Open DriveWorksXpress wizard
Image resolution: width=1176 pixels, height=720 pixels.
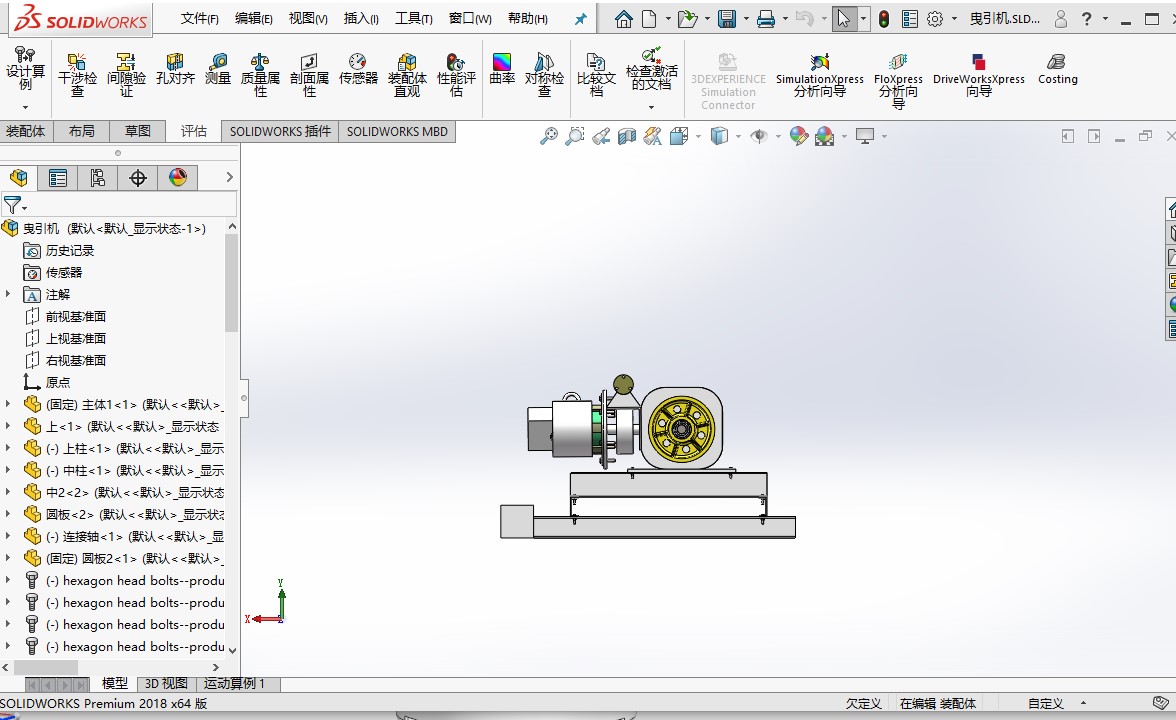[978, 75]
